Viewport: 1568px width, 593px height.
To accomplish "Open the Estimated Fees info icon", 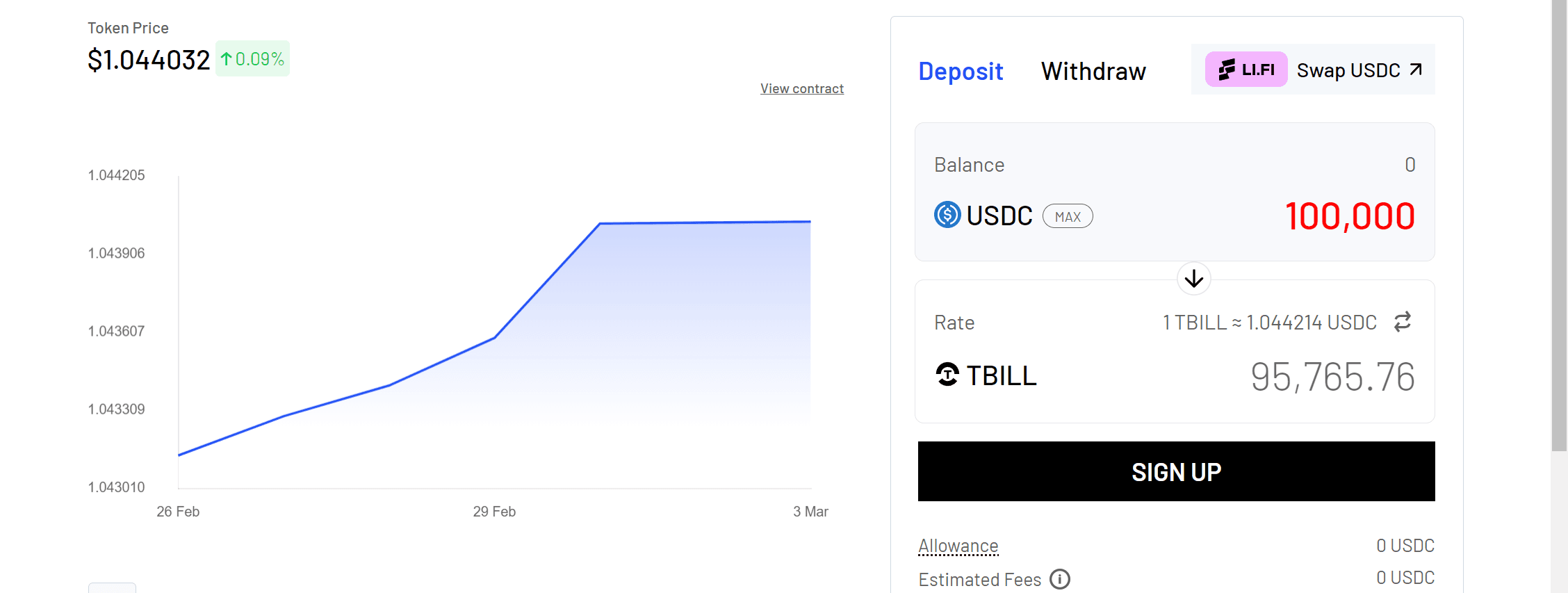I will [x=1060, y=579].
